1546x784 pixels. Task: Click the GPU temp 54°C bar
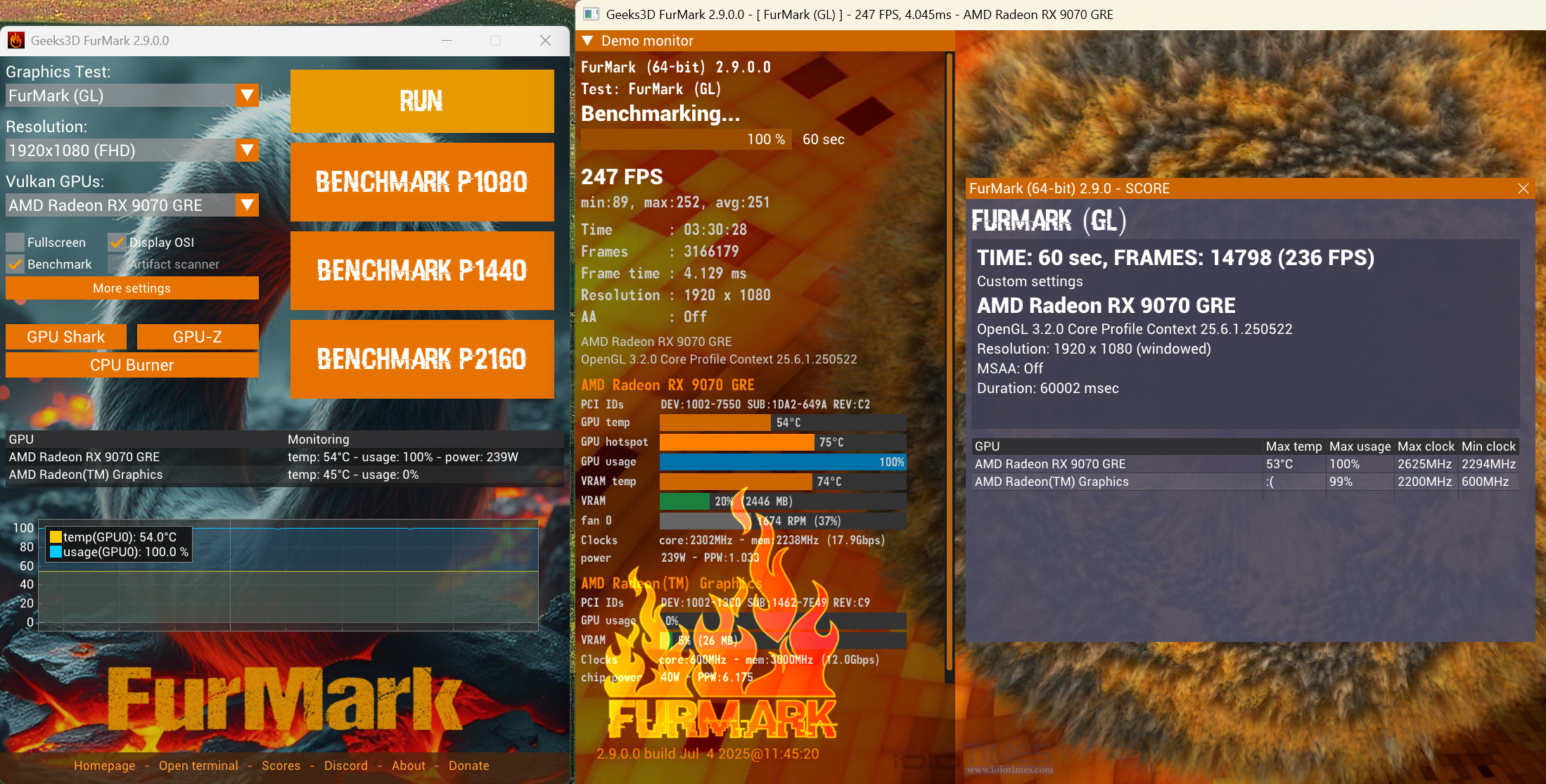coord(783,423)
